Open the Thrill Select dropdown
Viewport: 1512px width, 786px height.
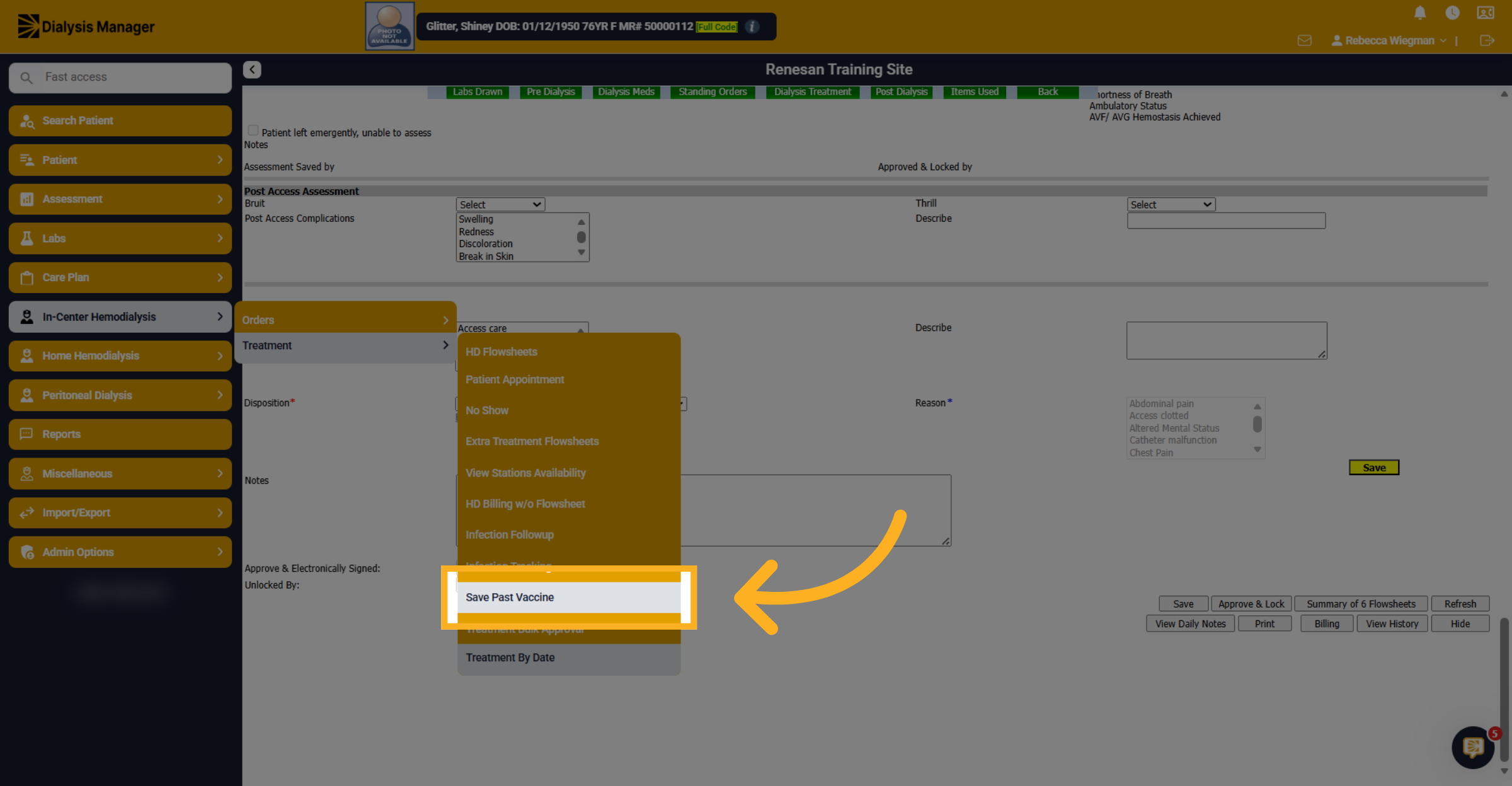pos(1171,204)
